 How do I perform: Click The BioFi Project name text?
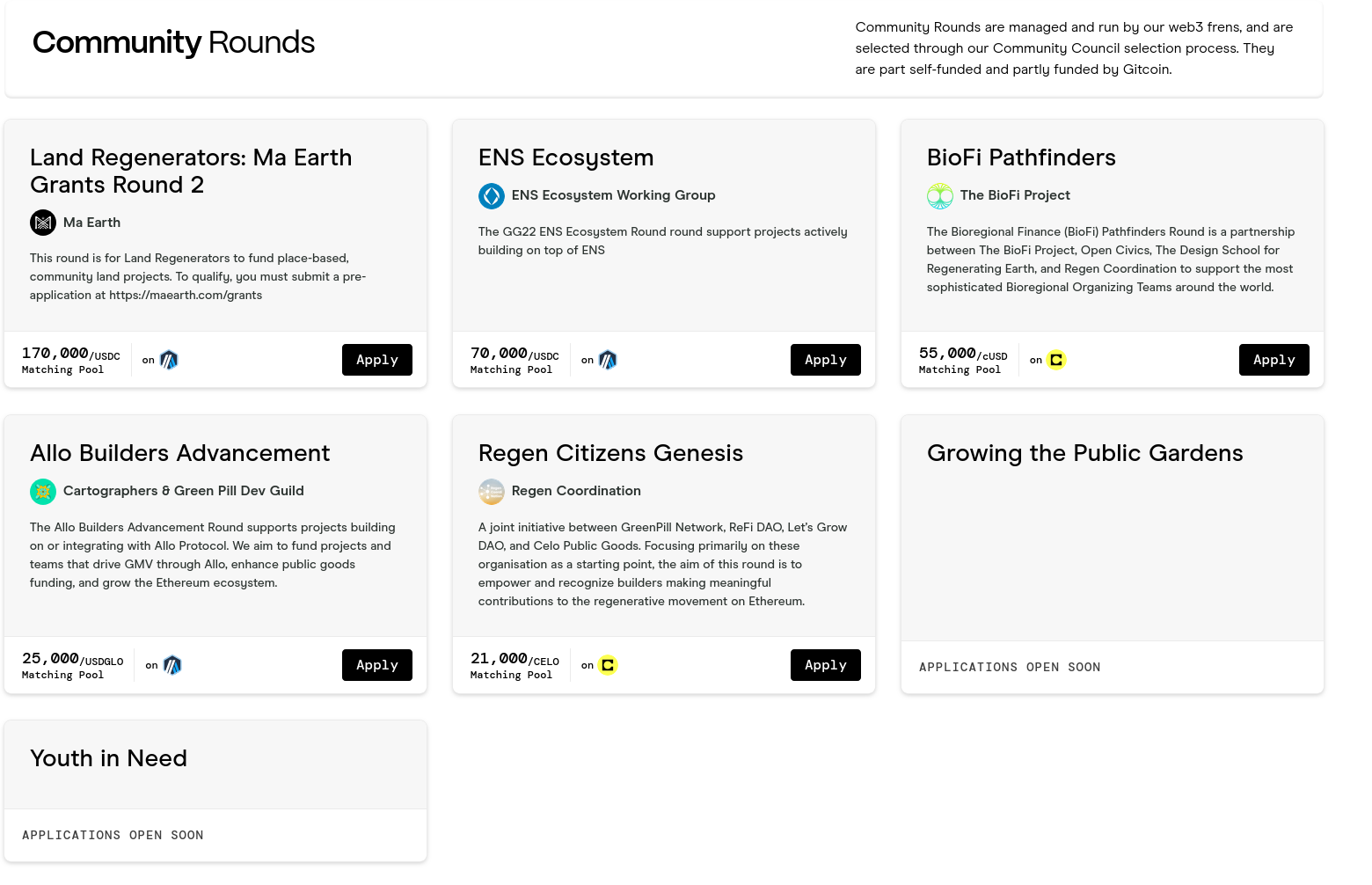1015,195
